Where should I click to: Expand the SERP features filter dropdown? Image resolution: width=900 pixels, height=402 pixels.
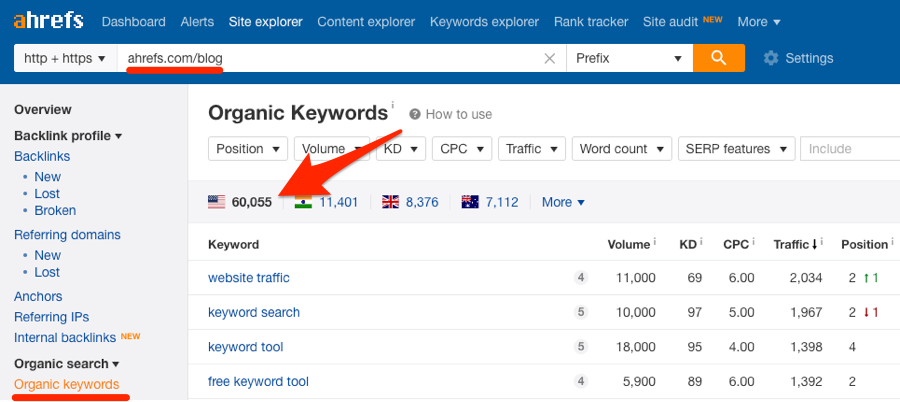coord(735,149)
